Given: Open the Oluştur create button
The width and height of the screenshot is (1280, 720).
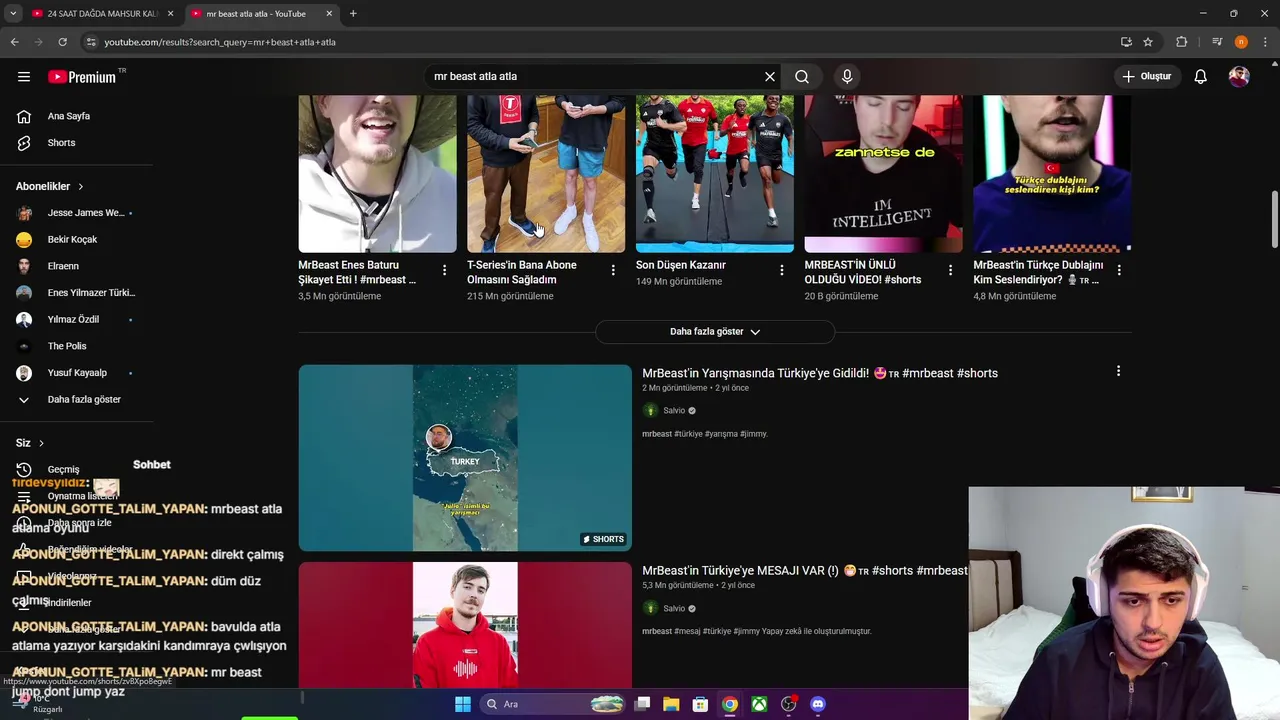Looking at the screenshot, I should (x=1146, y=76).
